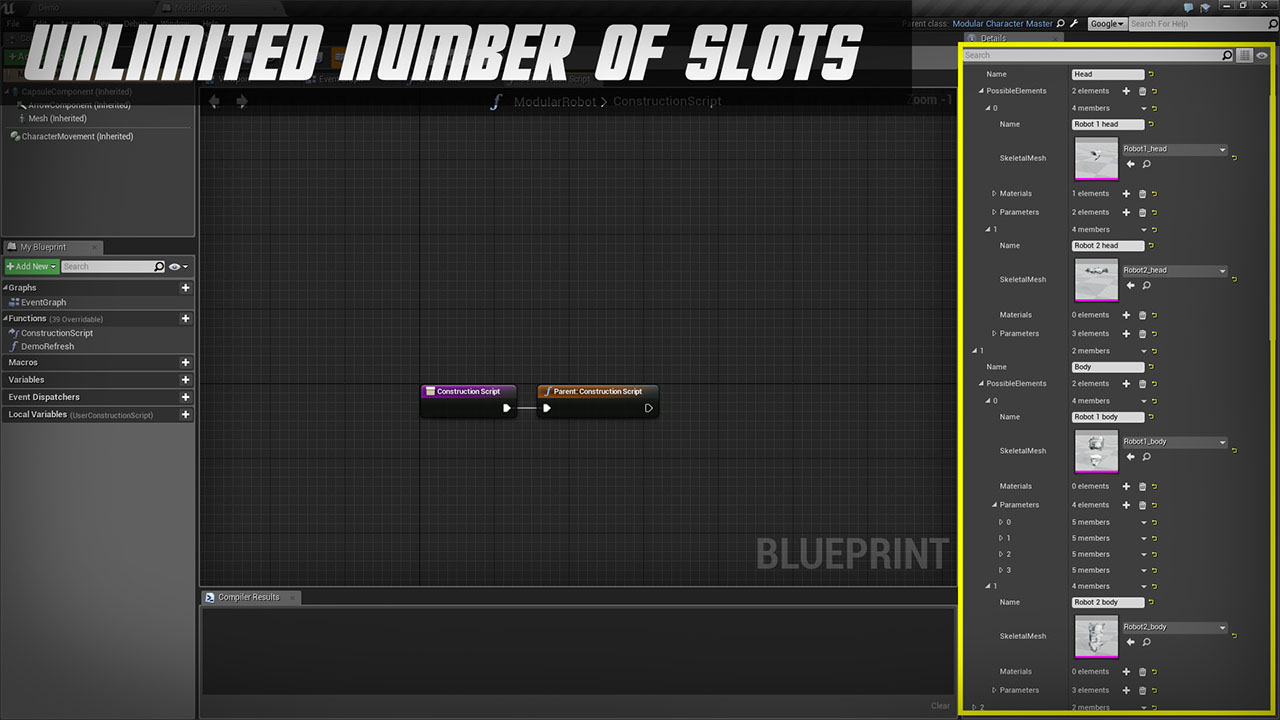Use selected asset for Robot2_head mesh
1280x720 pixels.
1131,285
